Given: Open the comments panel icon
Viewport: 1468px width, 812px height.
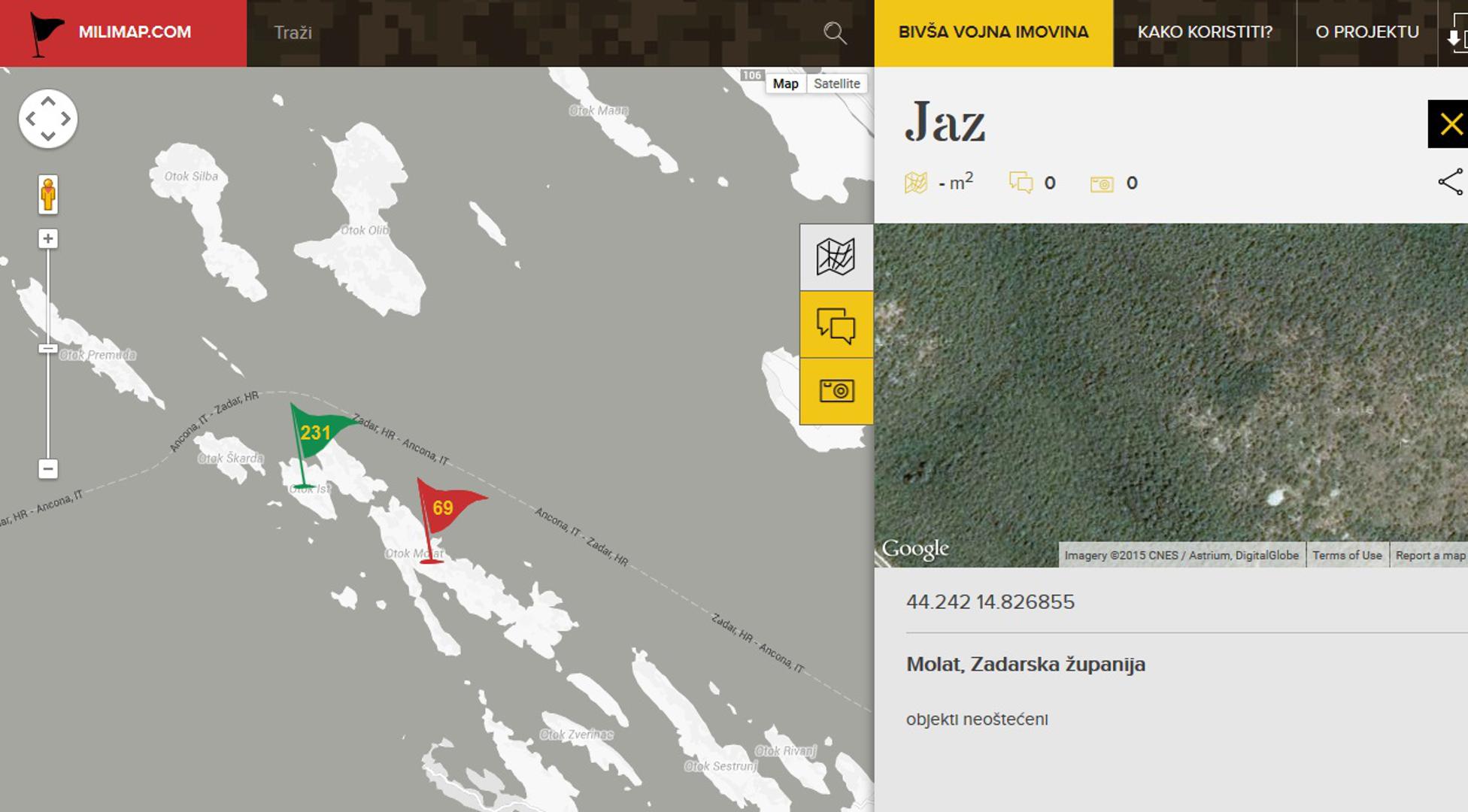Looking at the screenshot, I should pyautogui.click(x=836, y=325).
